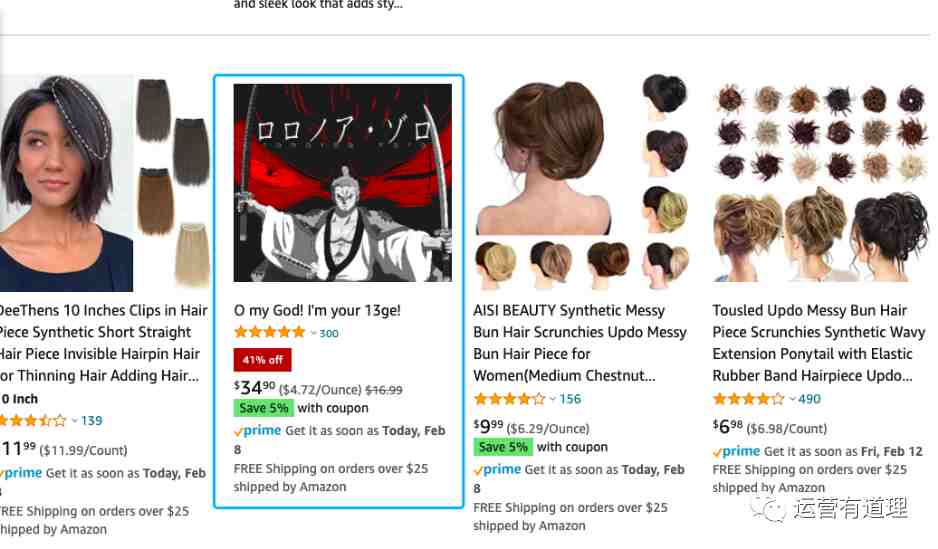The height and width of the screenshot is (549, 938).
Task: Open the 139 reviews count link
Action: point(92,421)
